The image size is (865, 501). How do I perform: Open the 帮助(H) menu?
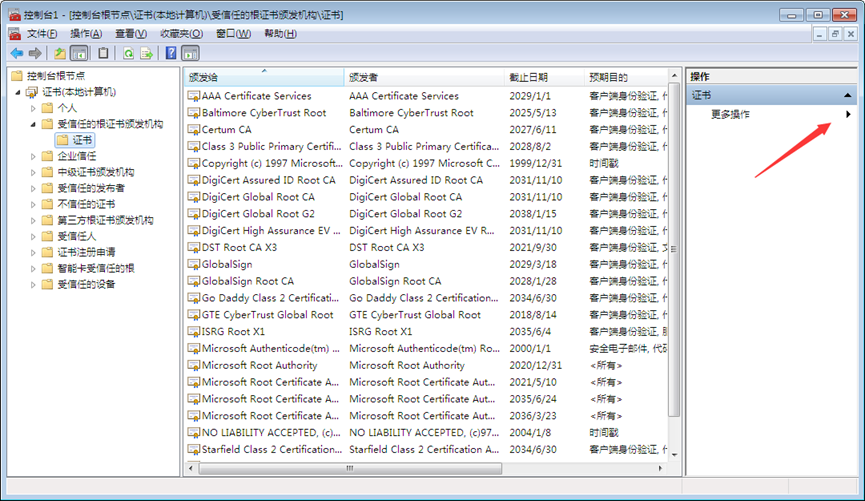(x=280, y=34)
